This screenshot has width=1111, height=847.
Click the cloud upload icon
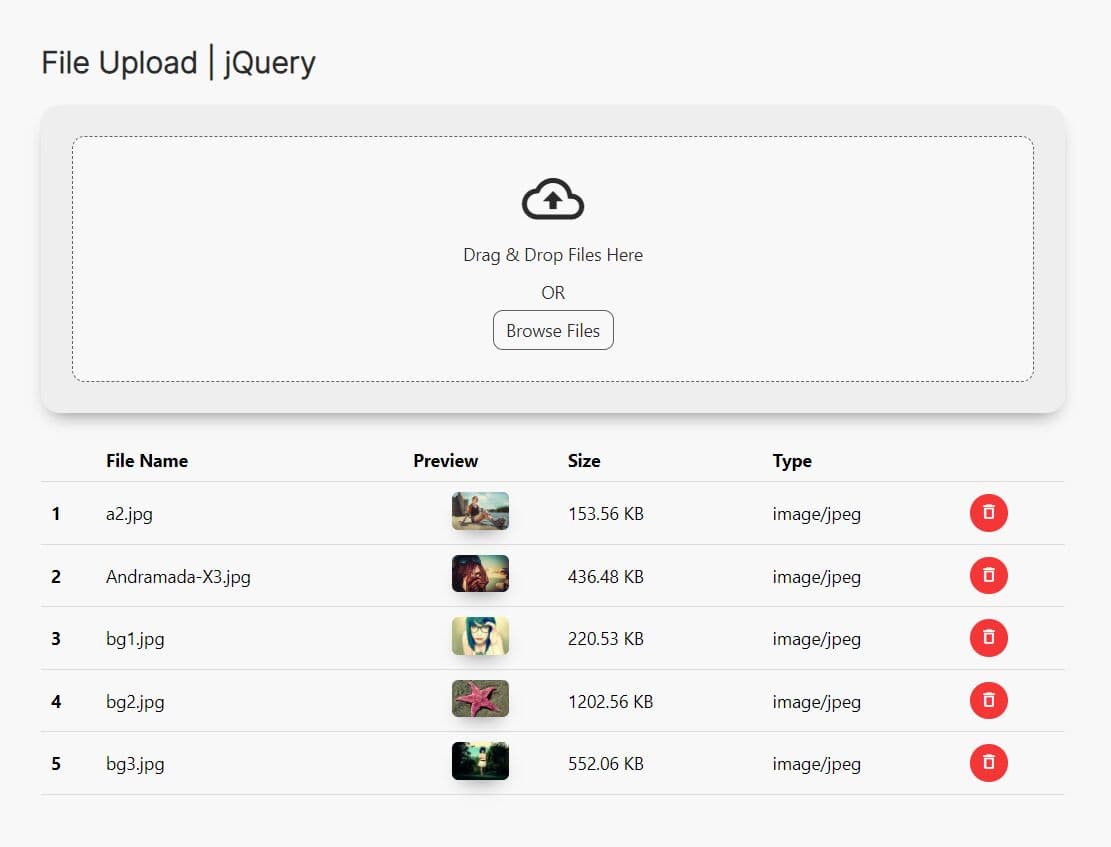click(x=553, y=199)
